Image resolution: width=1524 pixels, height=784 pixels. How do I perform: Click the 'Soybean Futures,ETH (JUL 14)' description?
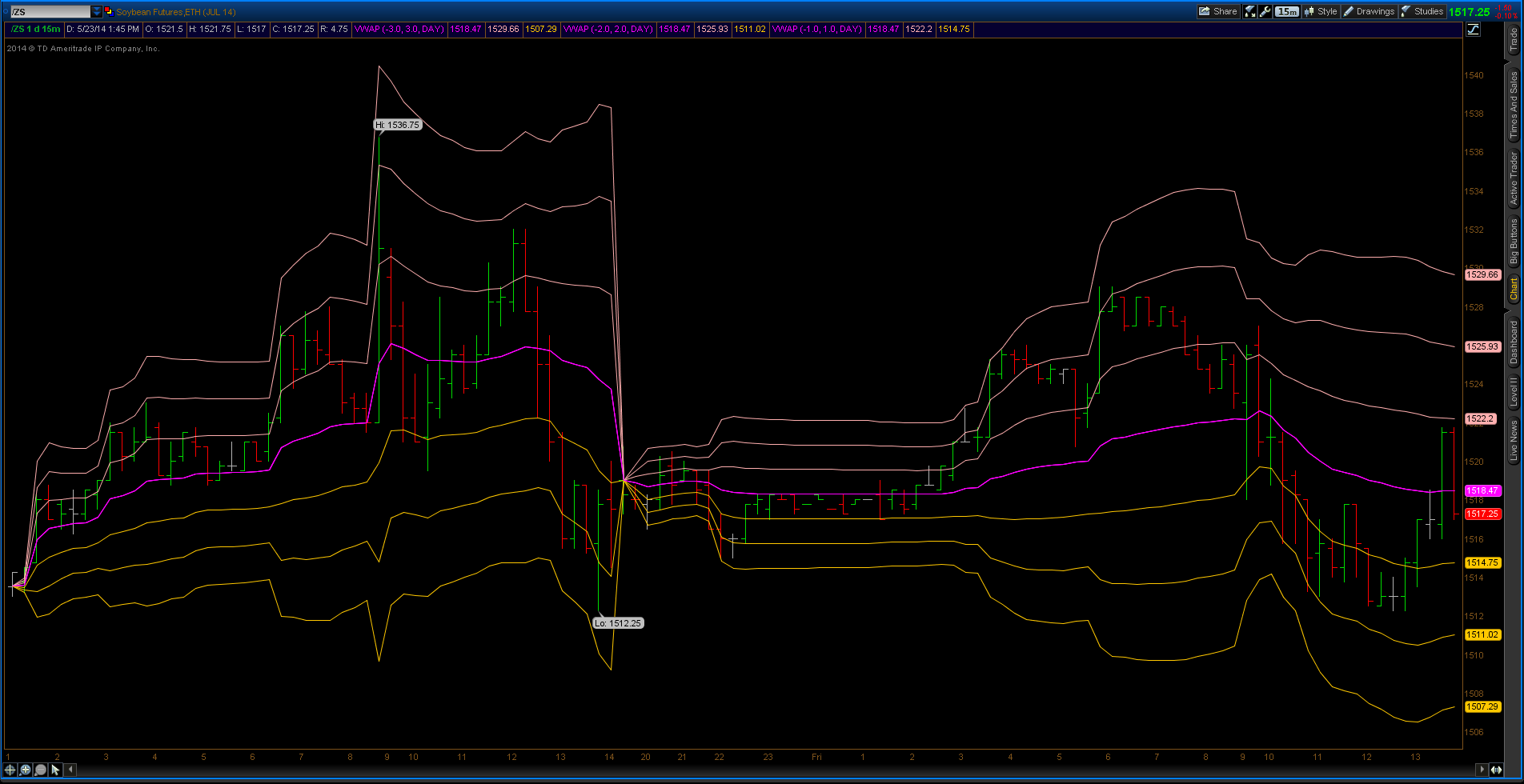(176, 12)
